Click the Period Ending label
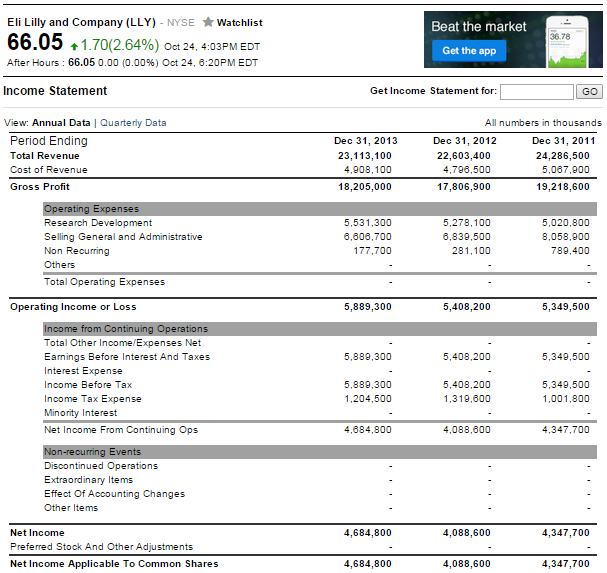The height and width of the screenshot is (573, 607). pos(49,141)
